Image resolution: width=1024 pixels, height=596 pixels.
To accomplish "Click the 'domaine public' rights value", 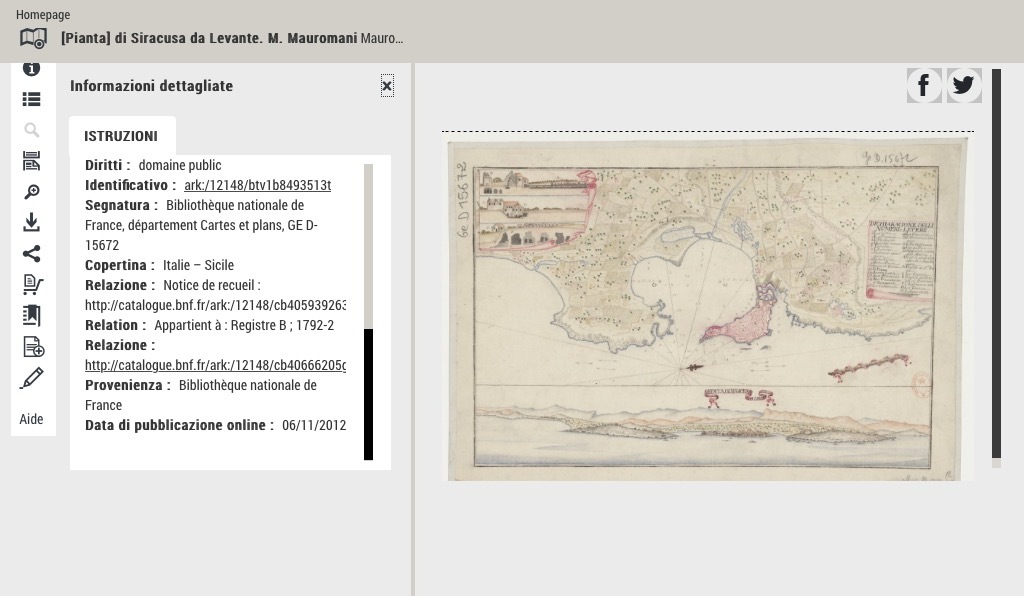I will pyautogui.click(x=180, y=165).
